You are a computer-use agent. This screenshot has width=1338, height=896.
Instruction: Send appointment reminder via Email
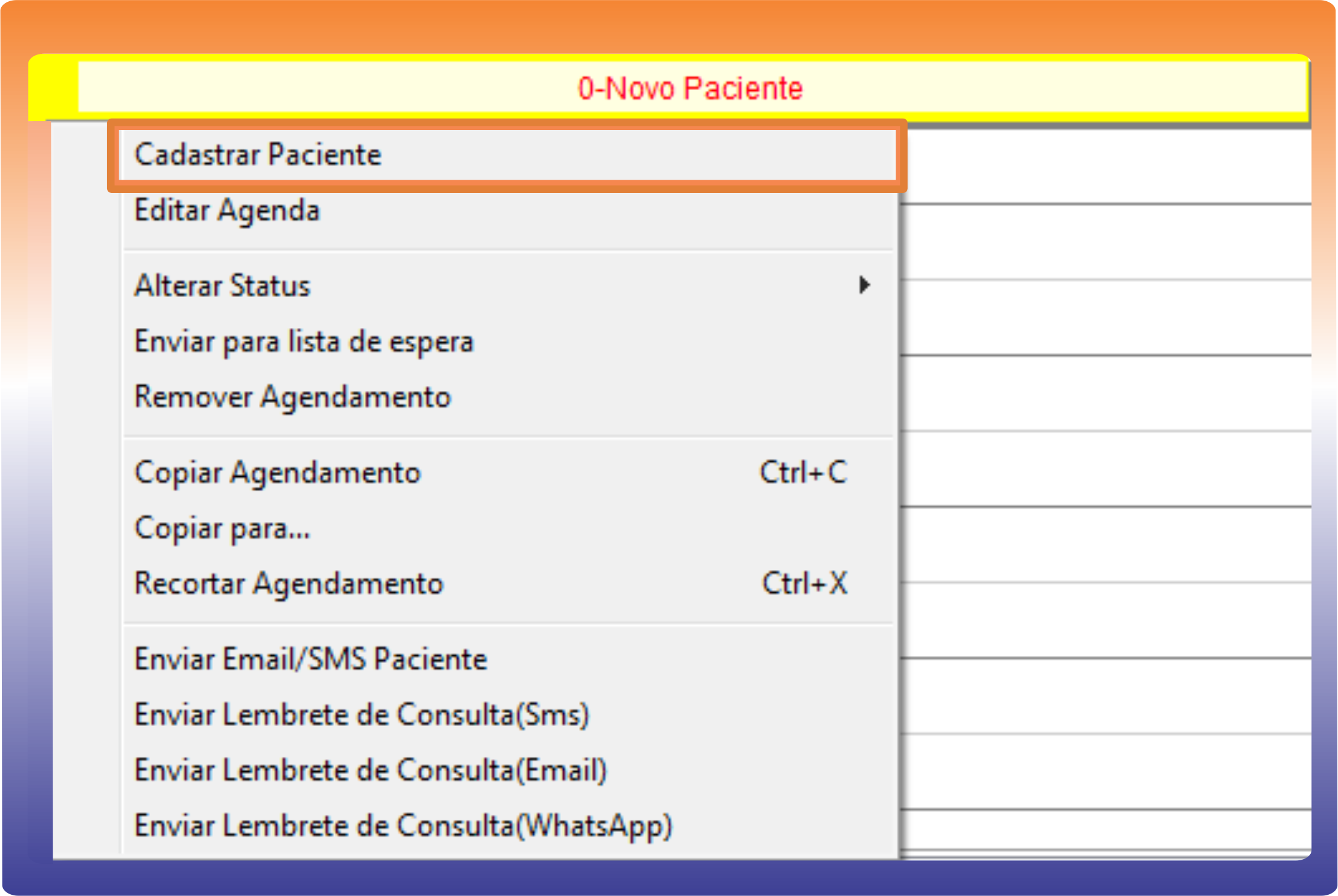[370, 770]
